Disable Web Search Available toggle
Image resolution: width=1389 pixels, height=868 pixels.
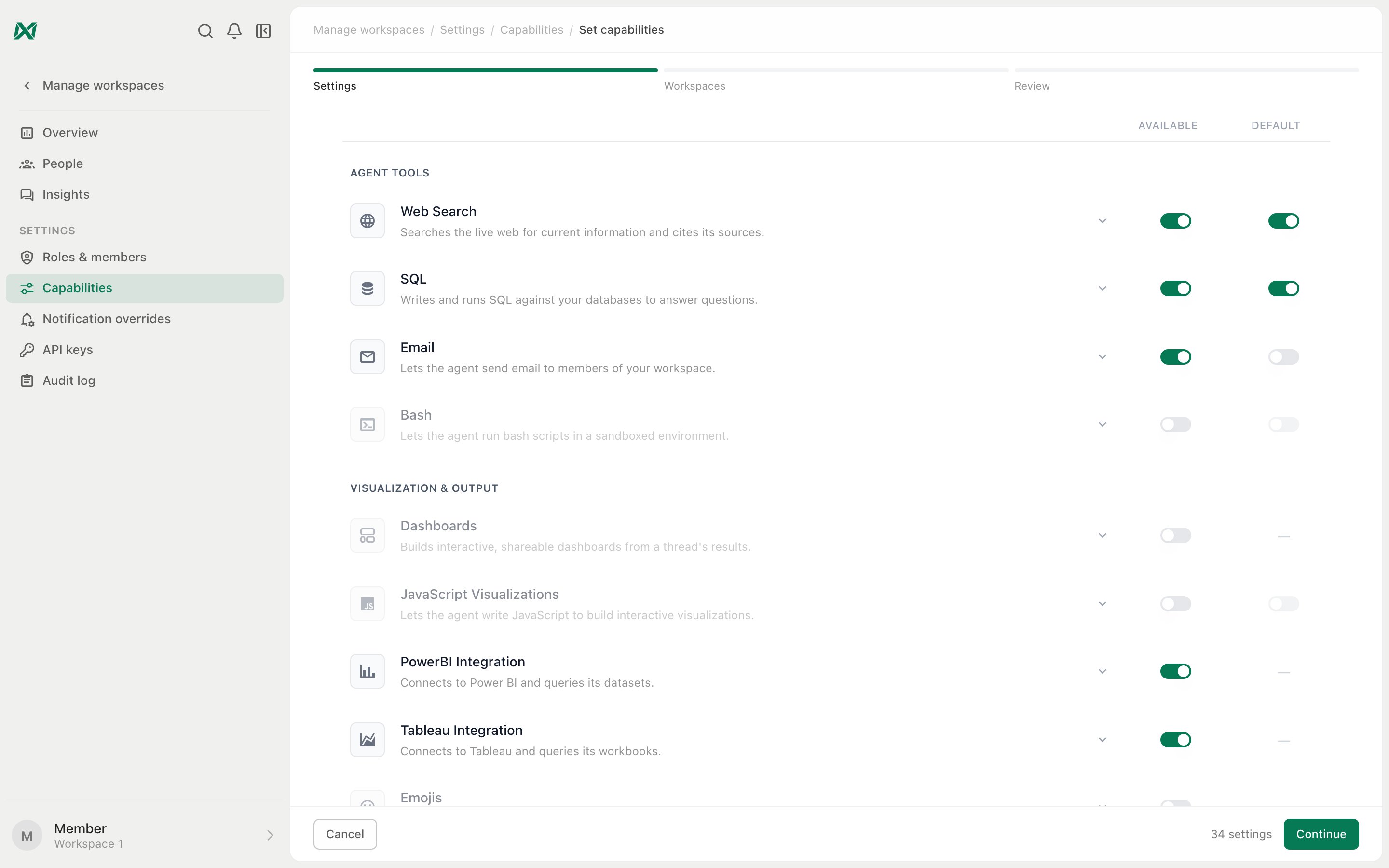1175,221
